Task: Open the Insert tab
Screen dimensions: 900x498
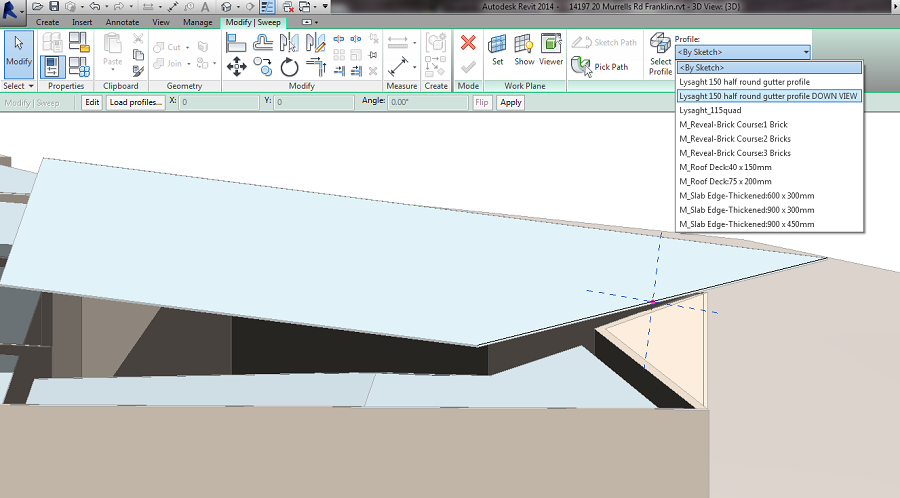Action: (x=82, y=22)
